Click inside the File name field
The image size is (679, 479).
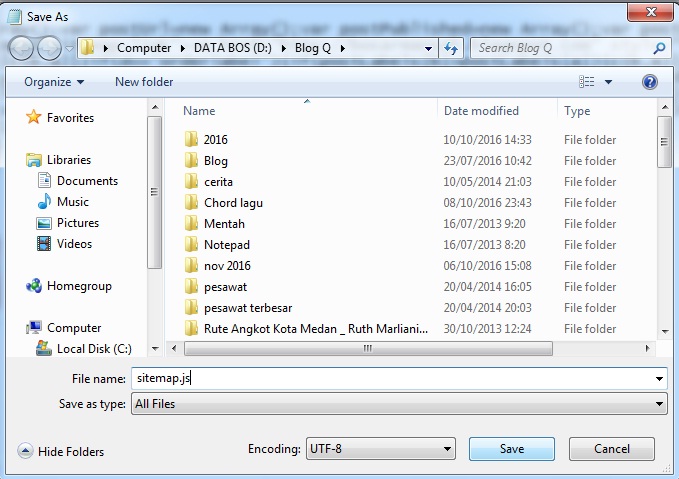coord(392,378)
